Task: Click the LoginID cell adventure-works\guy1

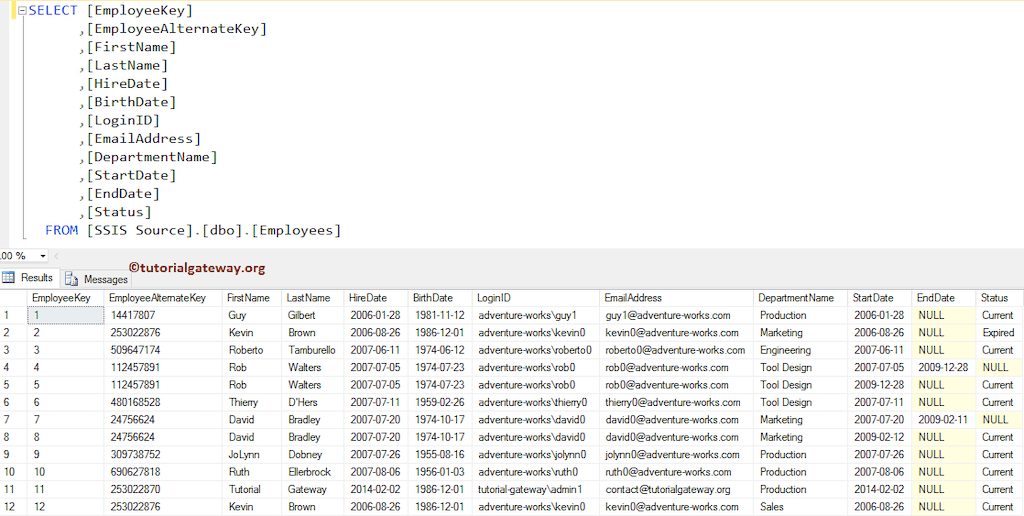Action: (x=536, y=315)
